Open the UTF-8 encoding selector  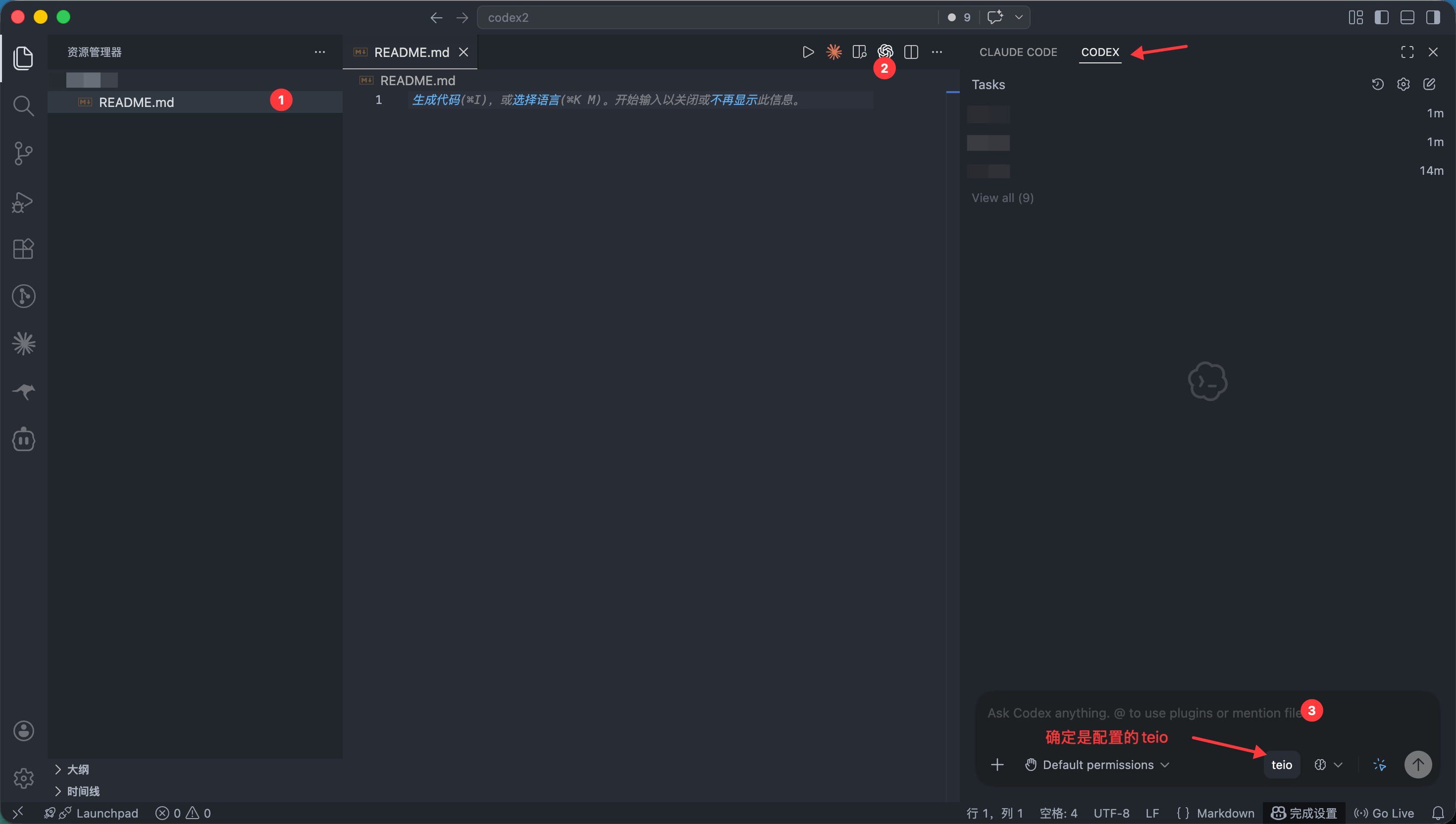(x=1111, y=813)
